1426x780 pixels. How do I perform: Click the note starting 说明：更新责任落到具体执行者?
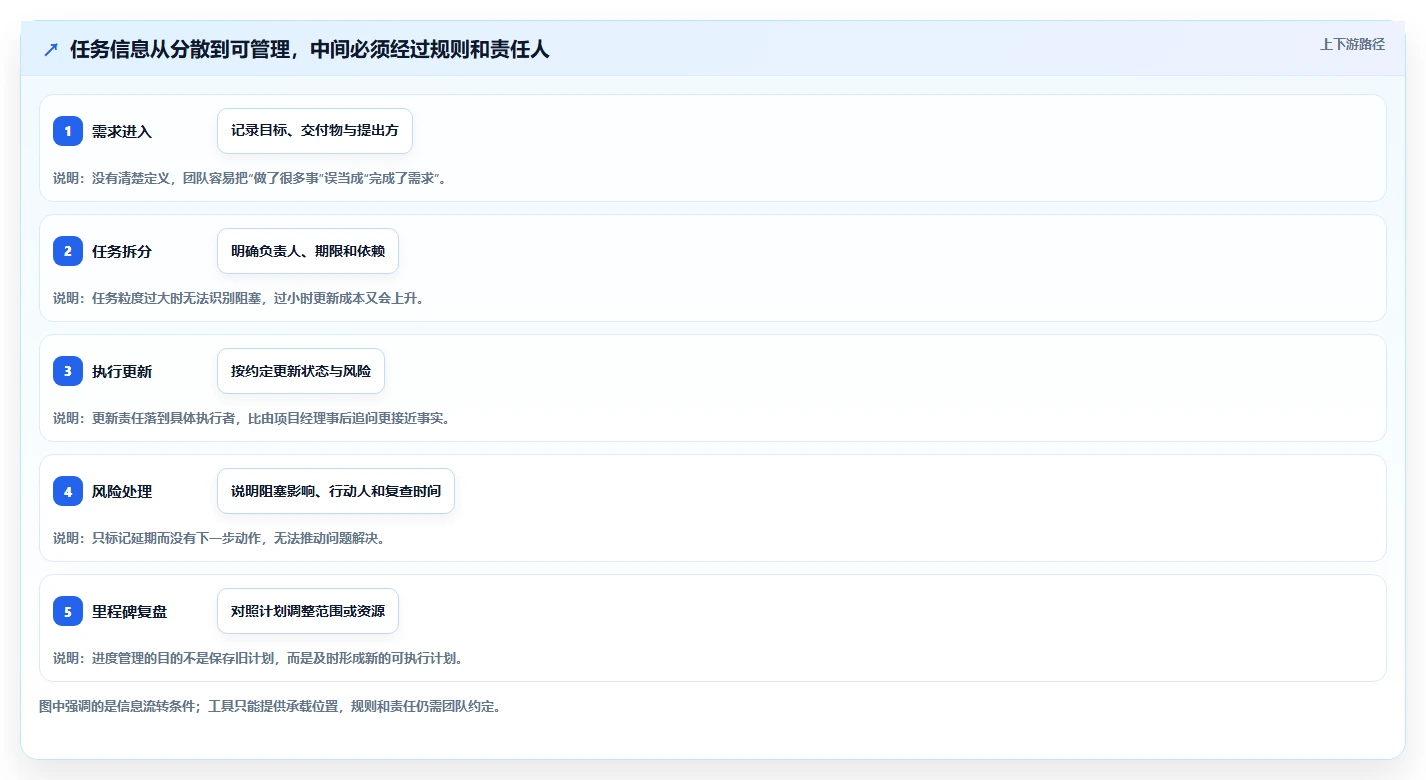tap(252, 418)
